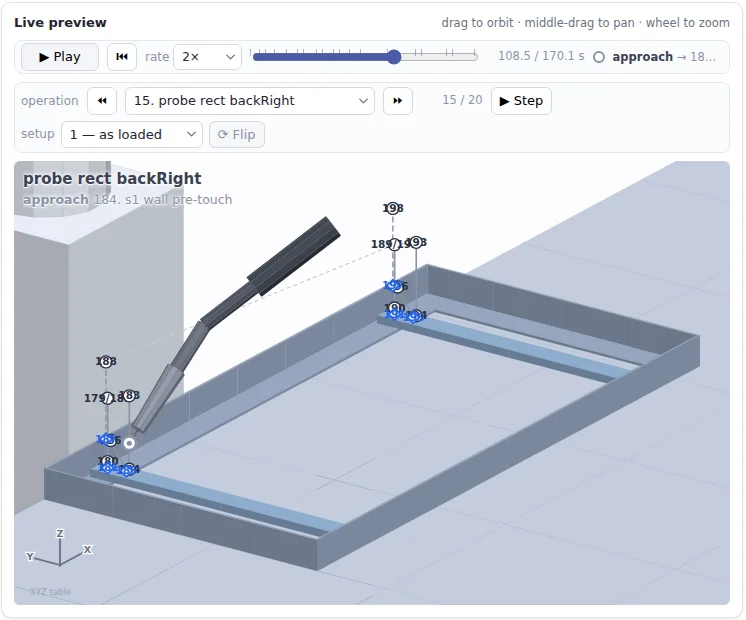746x620 pixels.
Task: Click the 'approach' status label in playback bar
Action: click(642, 57)
